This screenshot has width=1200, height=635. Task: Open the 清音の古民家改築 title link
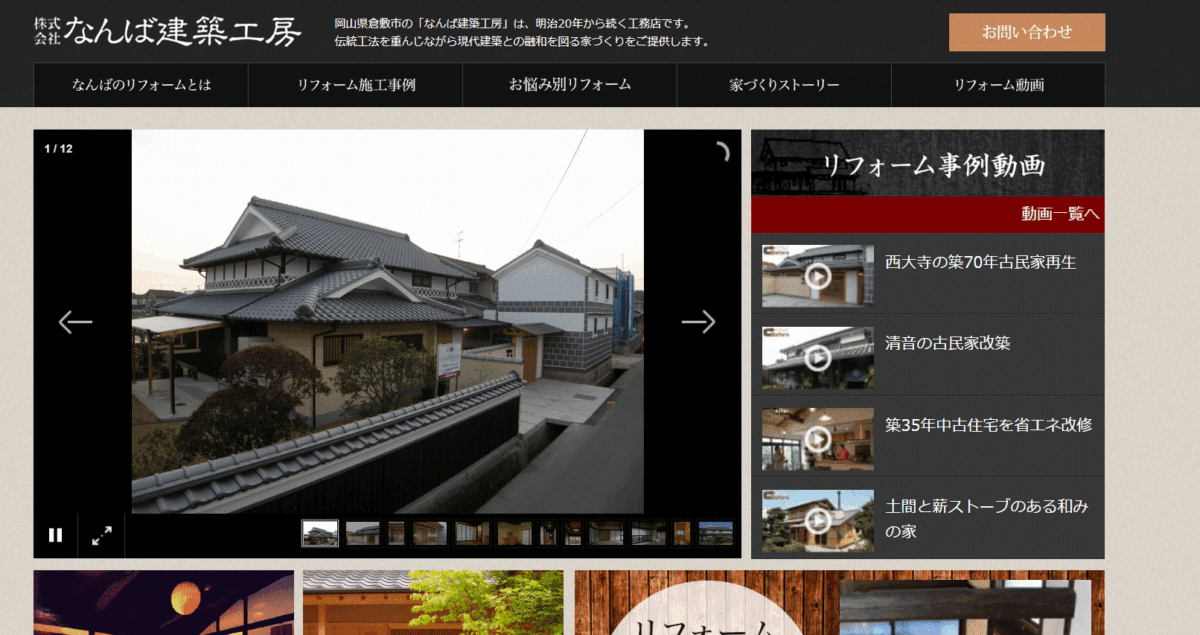948,343
